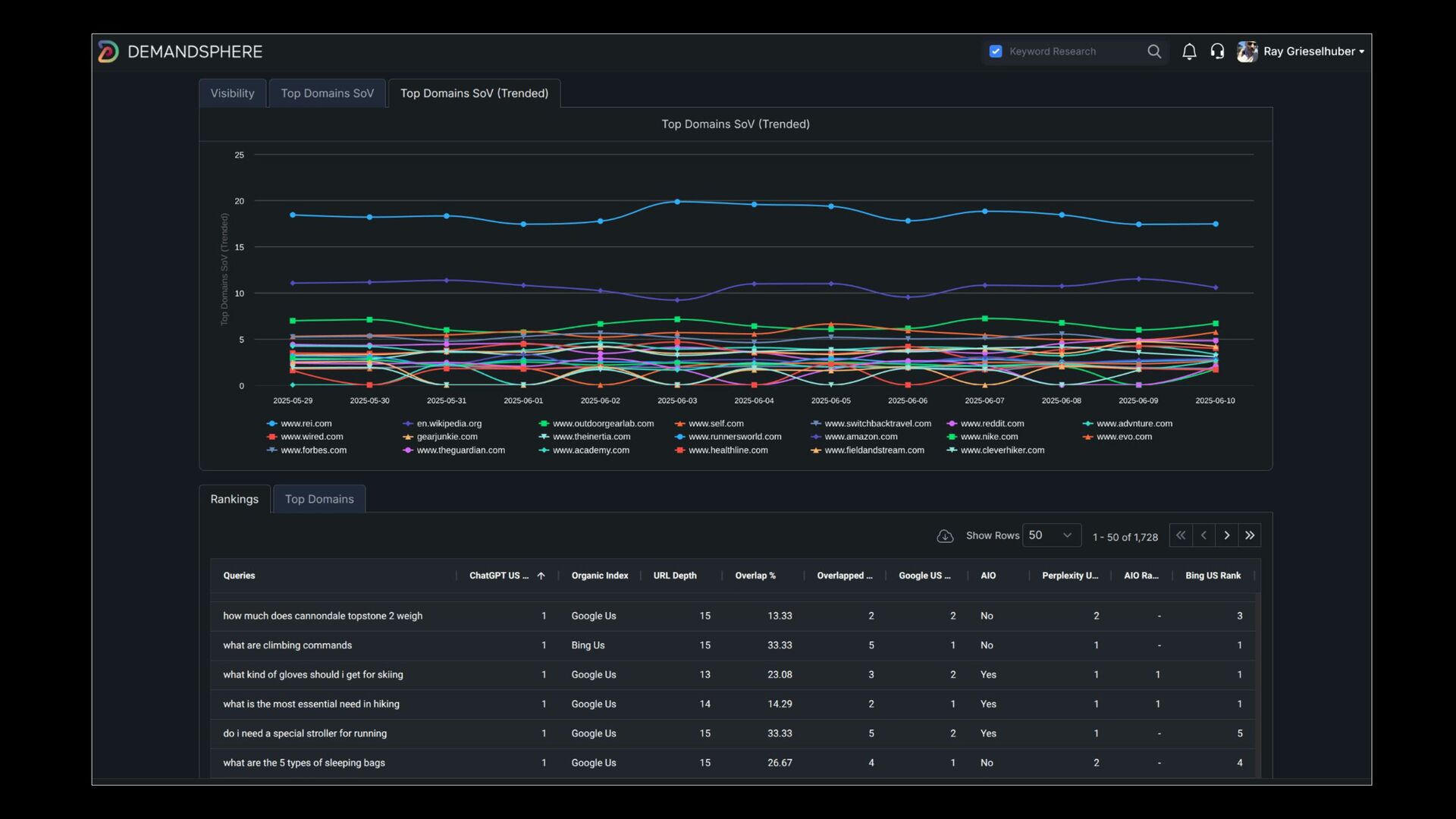The image size is (1456, 819).
Task: Toggle www.rei.com series in legend
Action: [x=306, y=424]
